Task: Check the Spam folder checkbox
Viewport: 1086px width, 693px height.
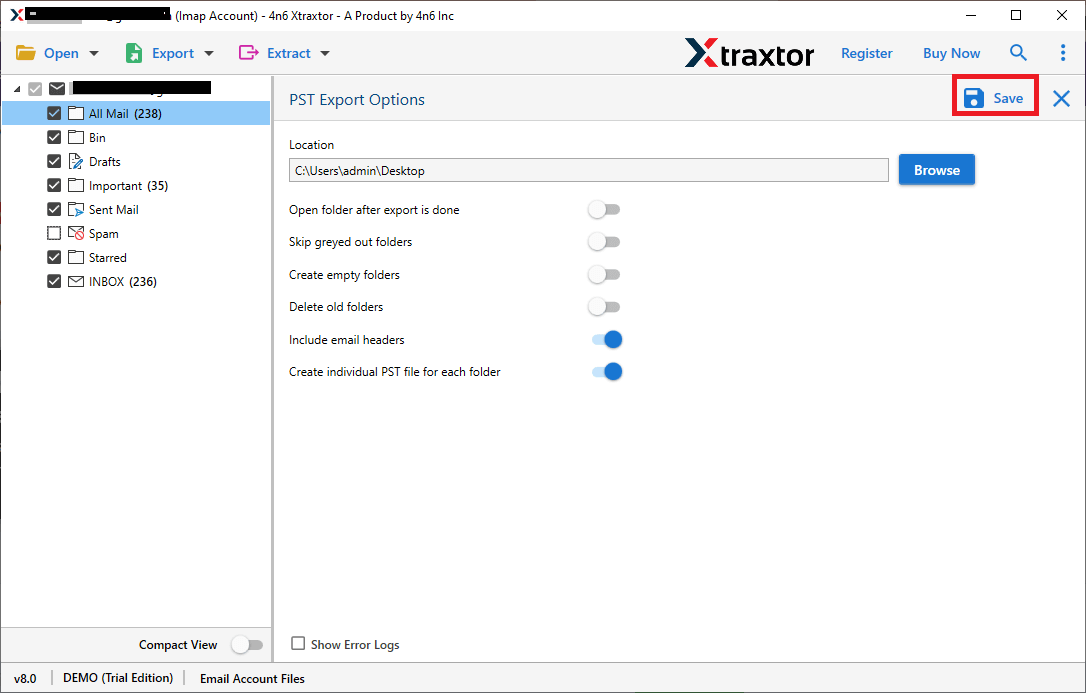Action: click(x=54, y=234)
